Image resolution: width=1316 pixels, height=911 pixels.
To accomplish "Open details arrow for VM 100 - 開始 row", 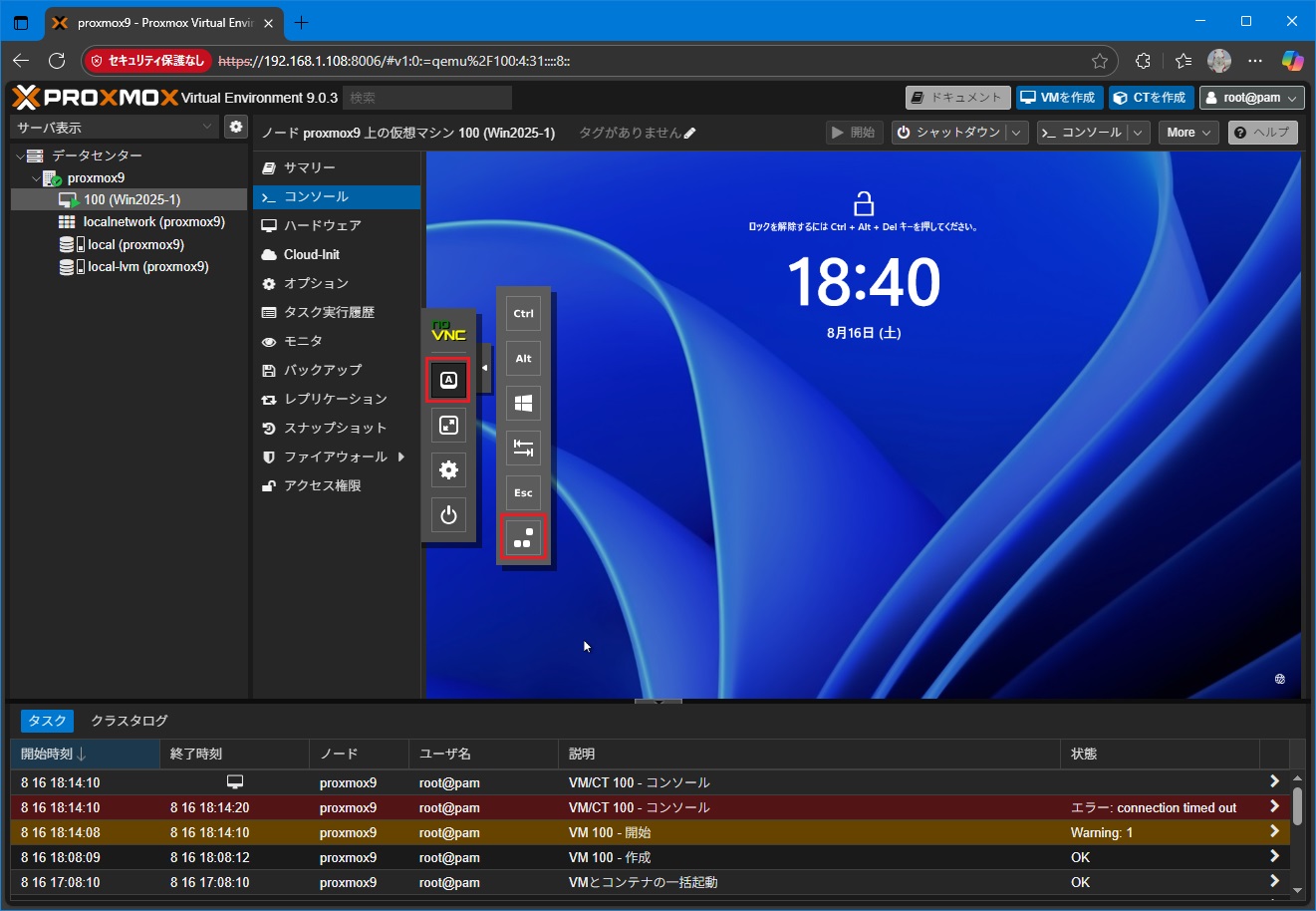I will click(x=1274, y=831).
